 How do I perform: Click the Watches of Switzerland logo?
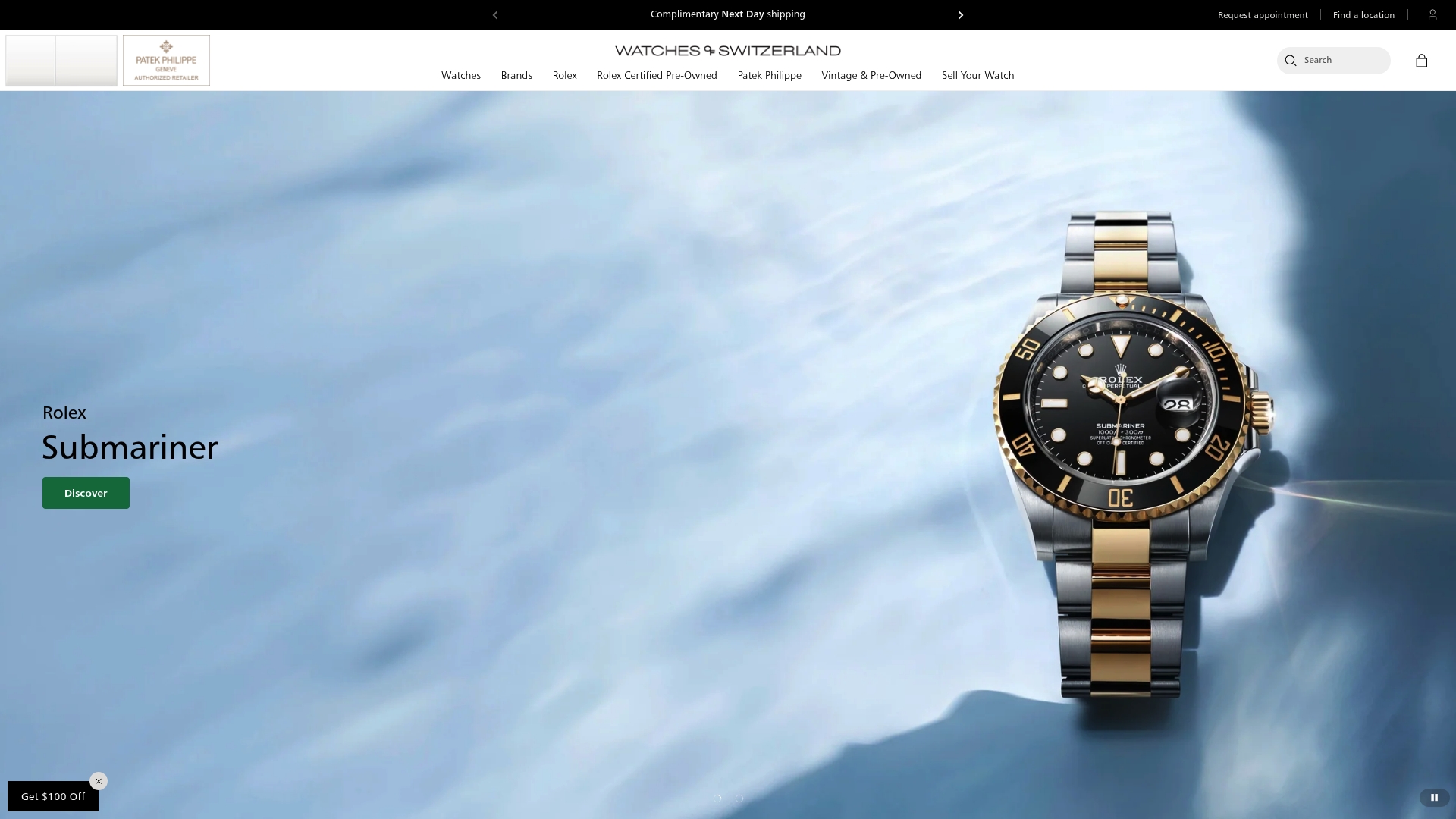[727, 50]
